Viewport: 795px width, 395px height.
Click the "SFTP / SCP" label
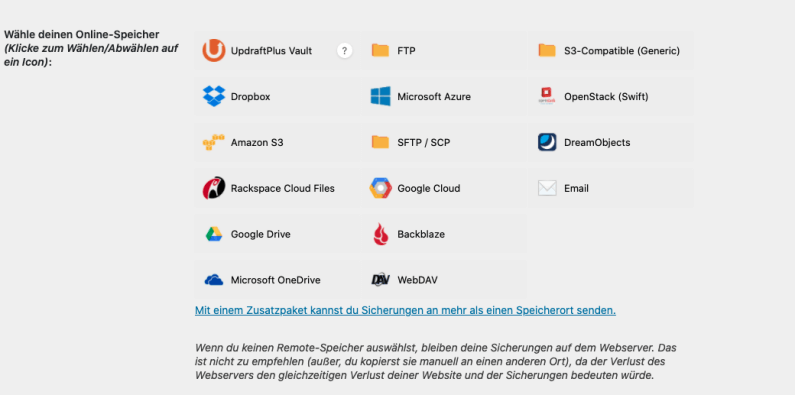(x=424, y=142)
